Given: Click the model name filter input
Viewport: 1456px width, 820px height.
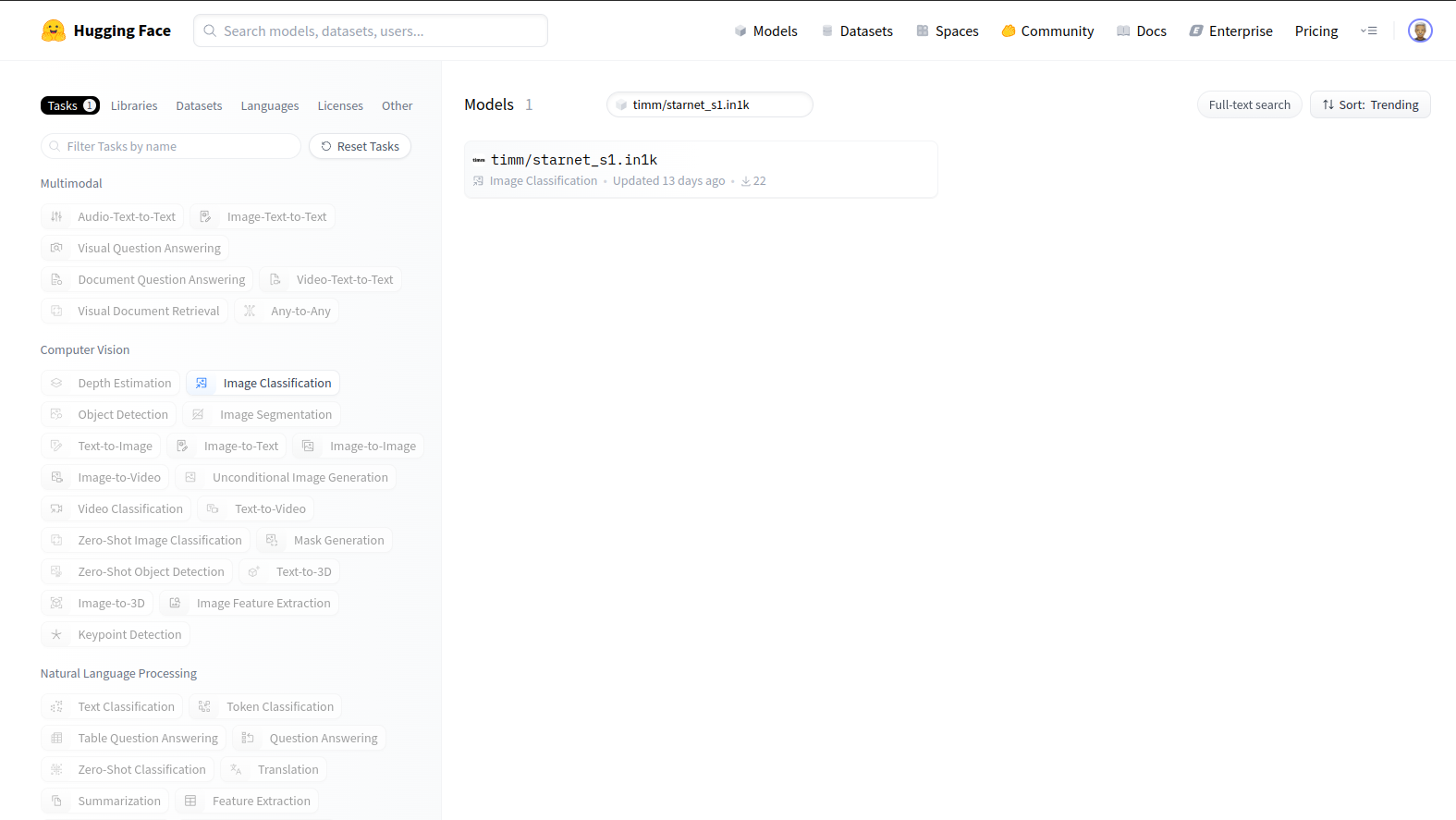Looking at the screenshot, I should click(710, 104).
